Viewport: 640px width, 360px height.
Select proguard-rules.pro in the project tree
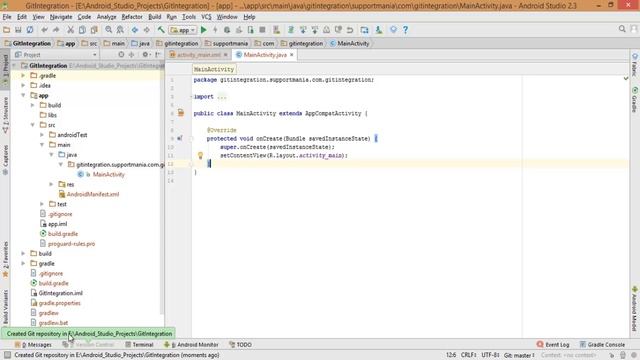coord(71,244)
